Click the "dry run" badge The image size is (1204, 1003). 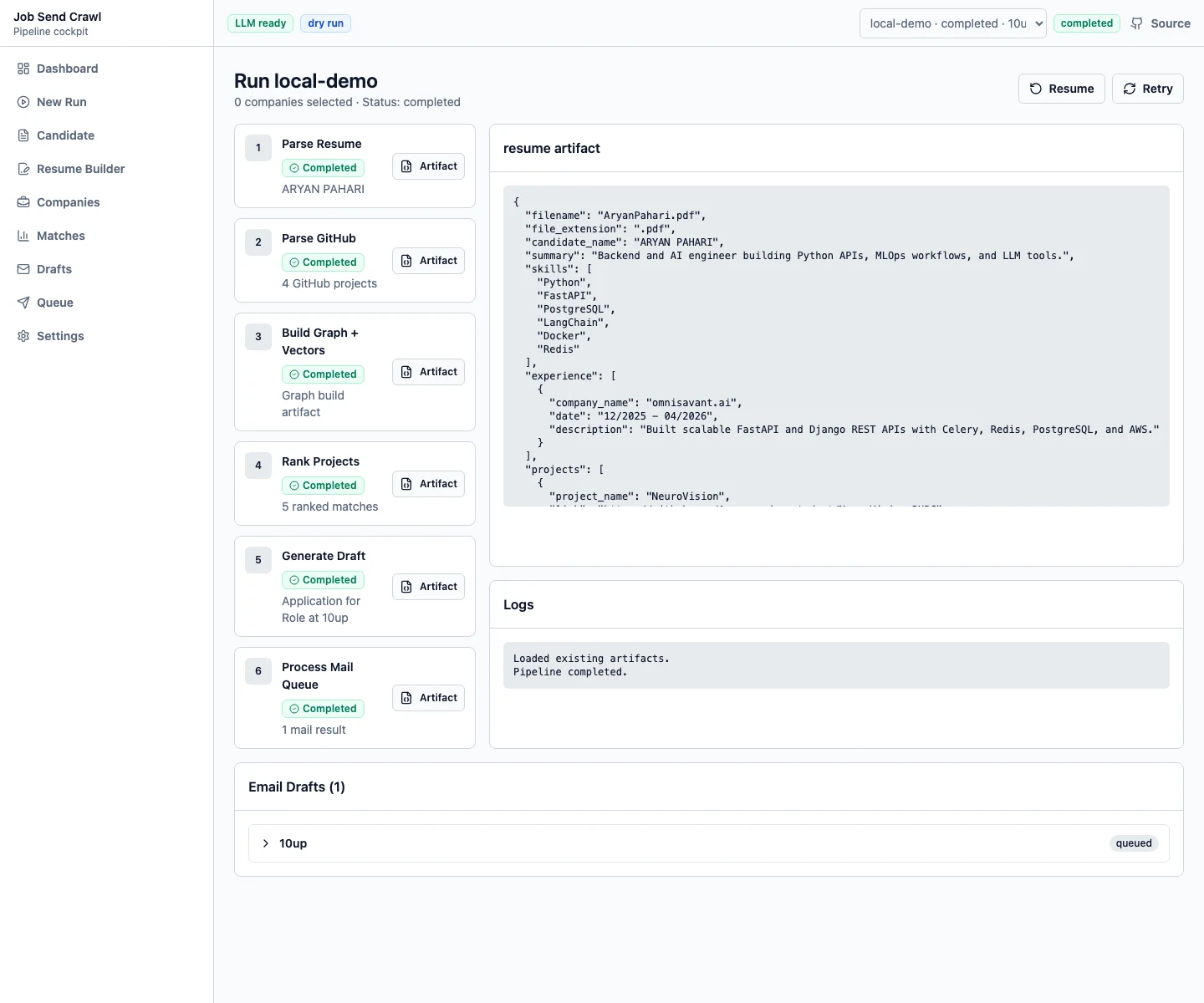pos(326,23)
